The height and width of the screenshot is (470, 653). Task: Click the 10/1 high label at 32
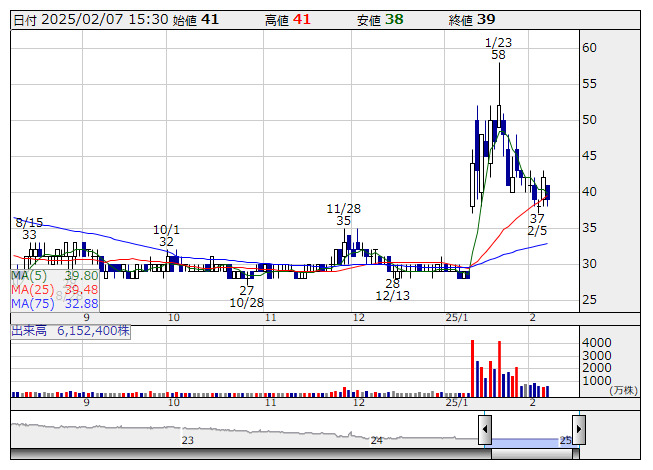166,235
